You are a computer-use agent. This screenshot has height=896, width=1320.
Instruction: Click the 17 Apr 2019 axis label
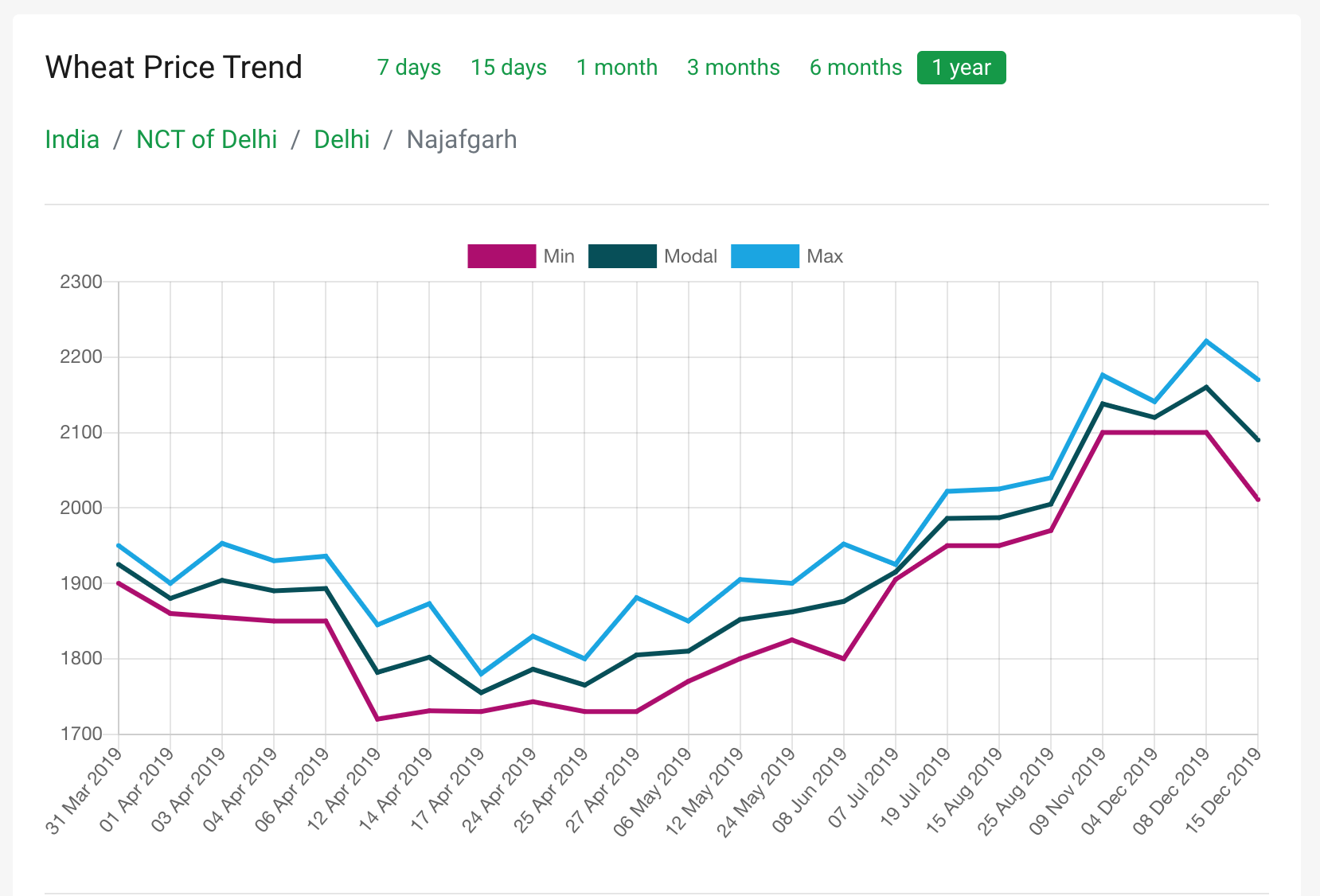click(x=447, y=791)
